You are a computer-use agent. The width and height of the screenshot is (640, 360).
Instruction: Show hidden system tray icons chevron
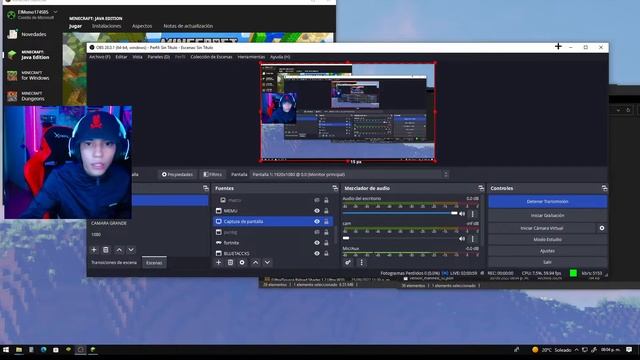pyautogui.click(x=576, y=350)
